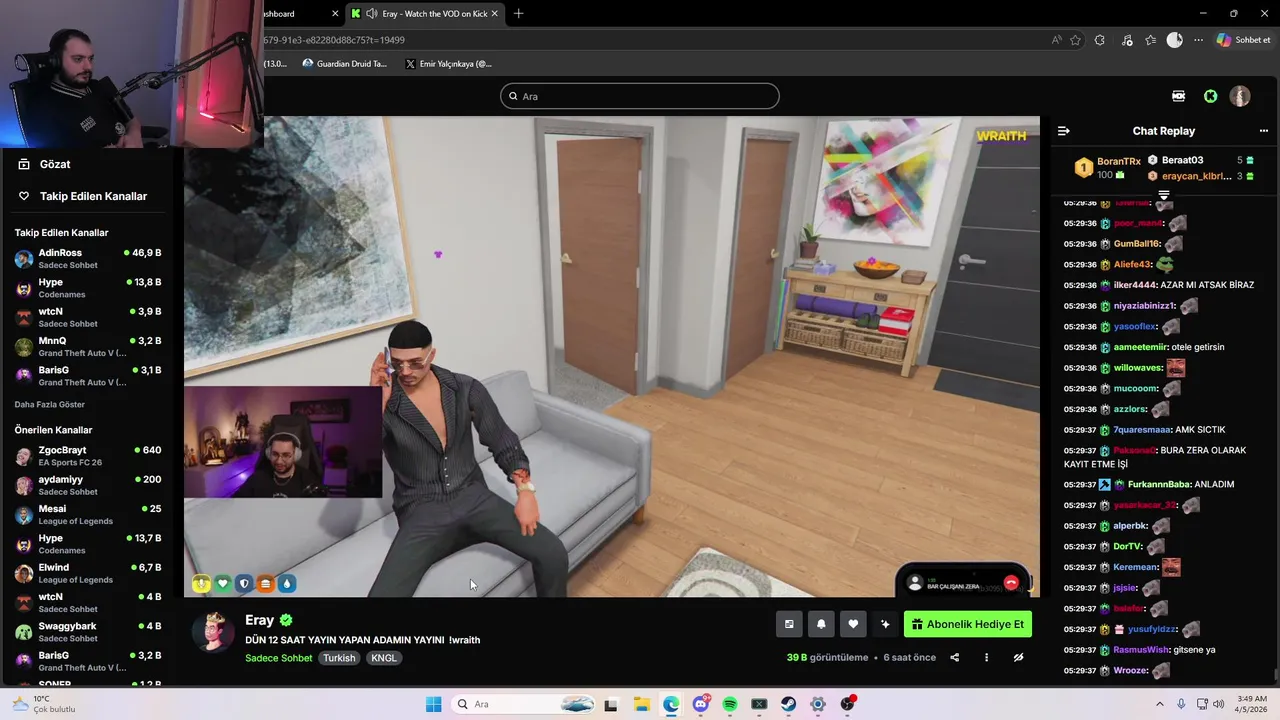This screenshot has width=1280, height=720.
Task: Open Steam from the taskbar
Action: click(x=789, y=704)
